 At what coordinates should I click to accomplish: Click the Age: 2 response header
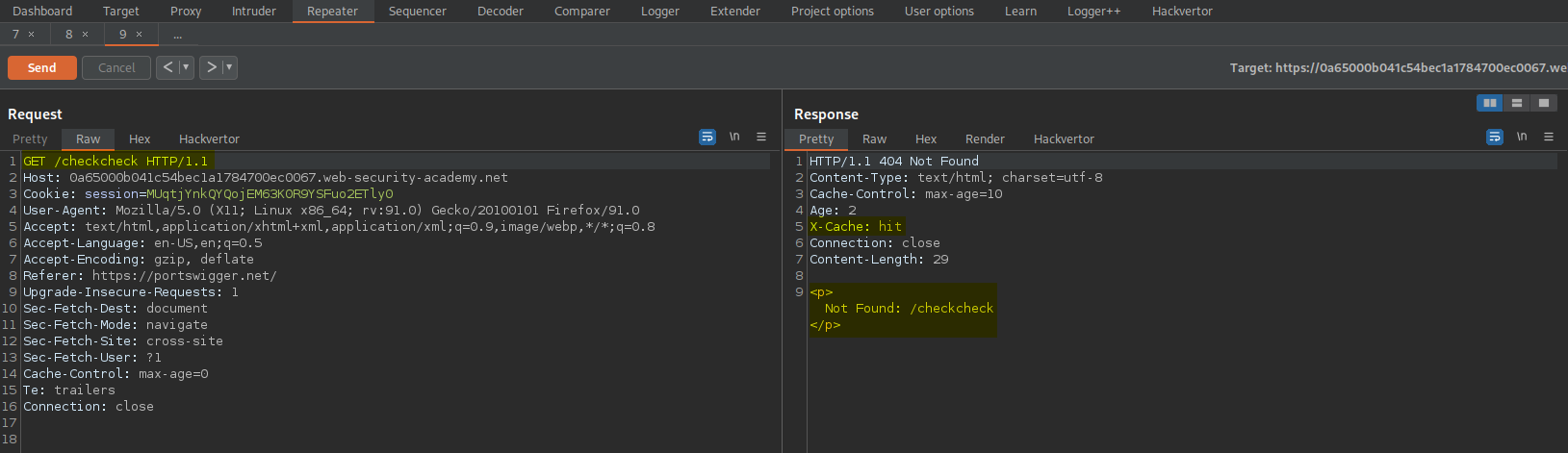(x=833, y=210)
